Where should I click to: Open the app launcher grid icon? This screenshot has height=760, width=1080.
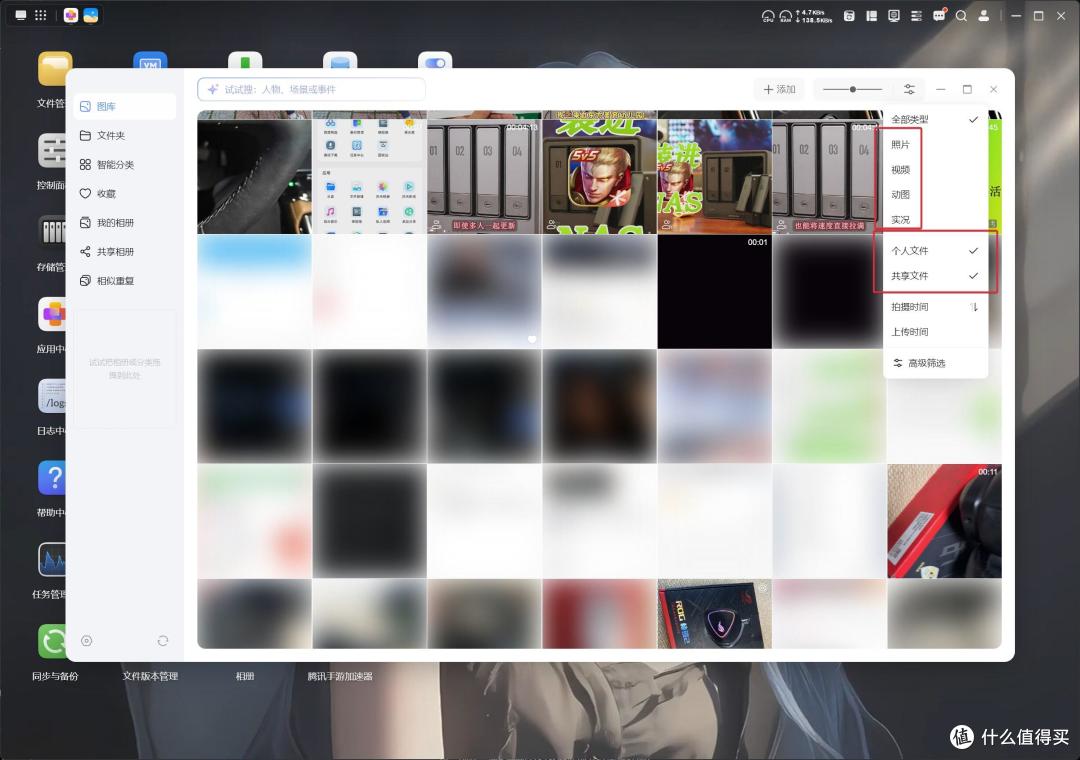tap(41, 15)
